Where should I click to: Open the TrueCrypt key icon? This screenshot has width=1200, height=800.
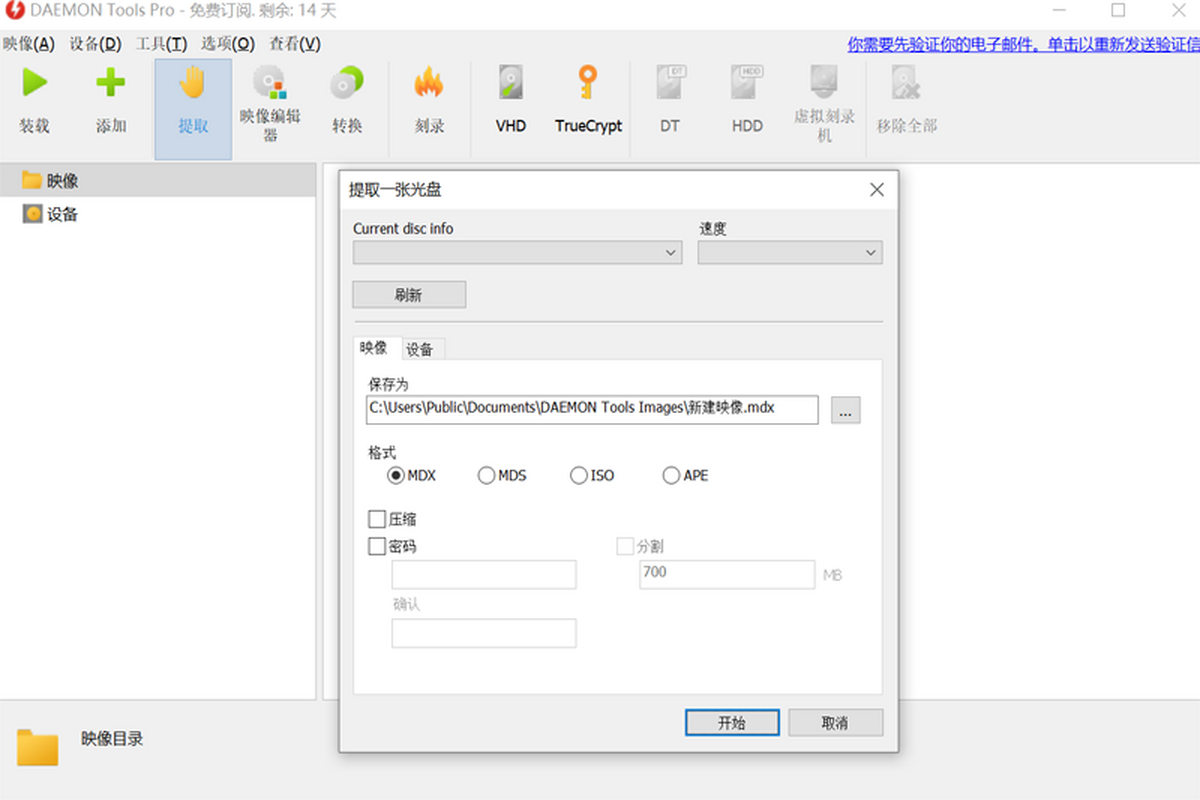(x=588, y=84)
